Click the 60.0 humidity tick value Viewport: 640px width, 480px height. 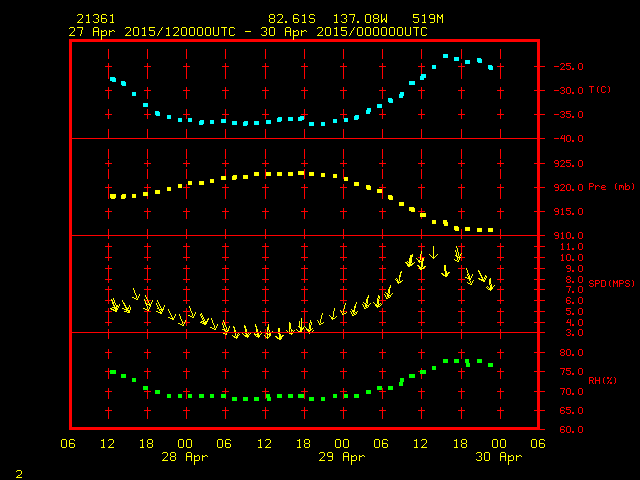coord(571,430)
